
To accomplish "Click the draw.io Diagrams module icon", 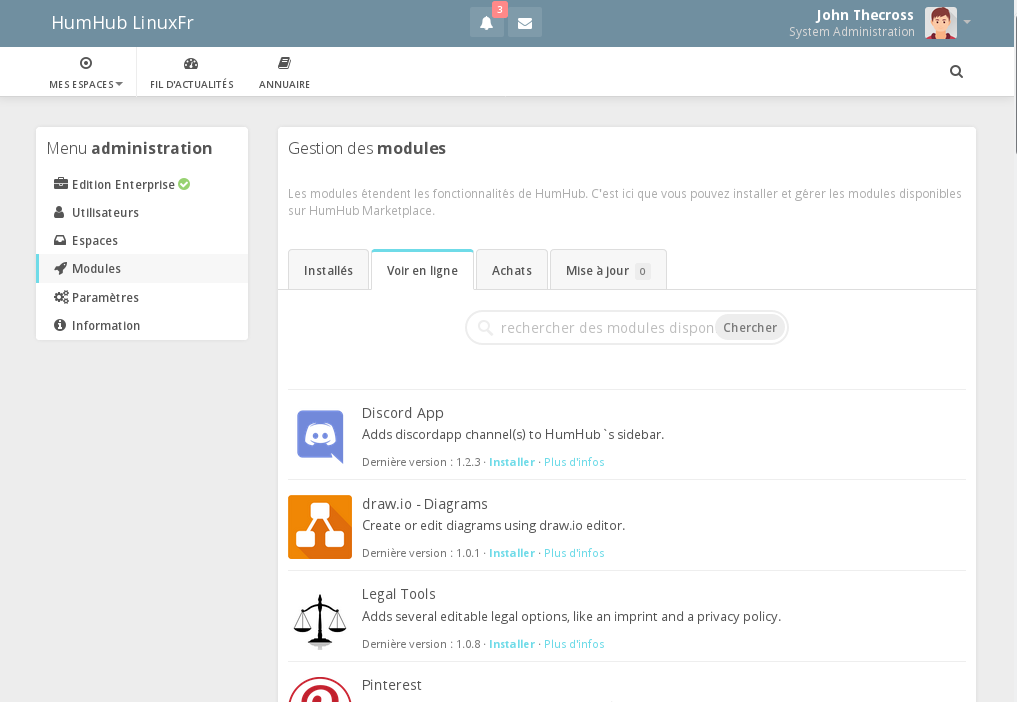I will click(320, 527).
